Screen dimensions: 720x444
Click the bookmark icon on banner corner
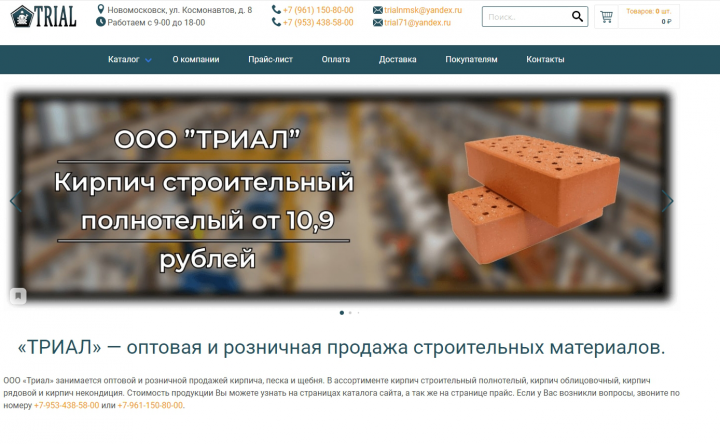coord(18,296)
